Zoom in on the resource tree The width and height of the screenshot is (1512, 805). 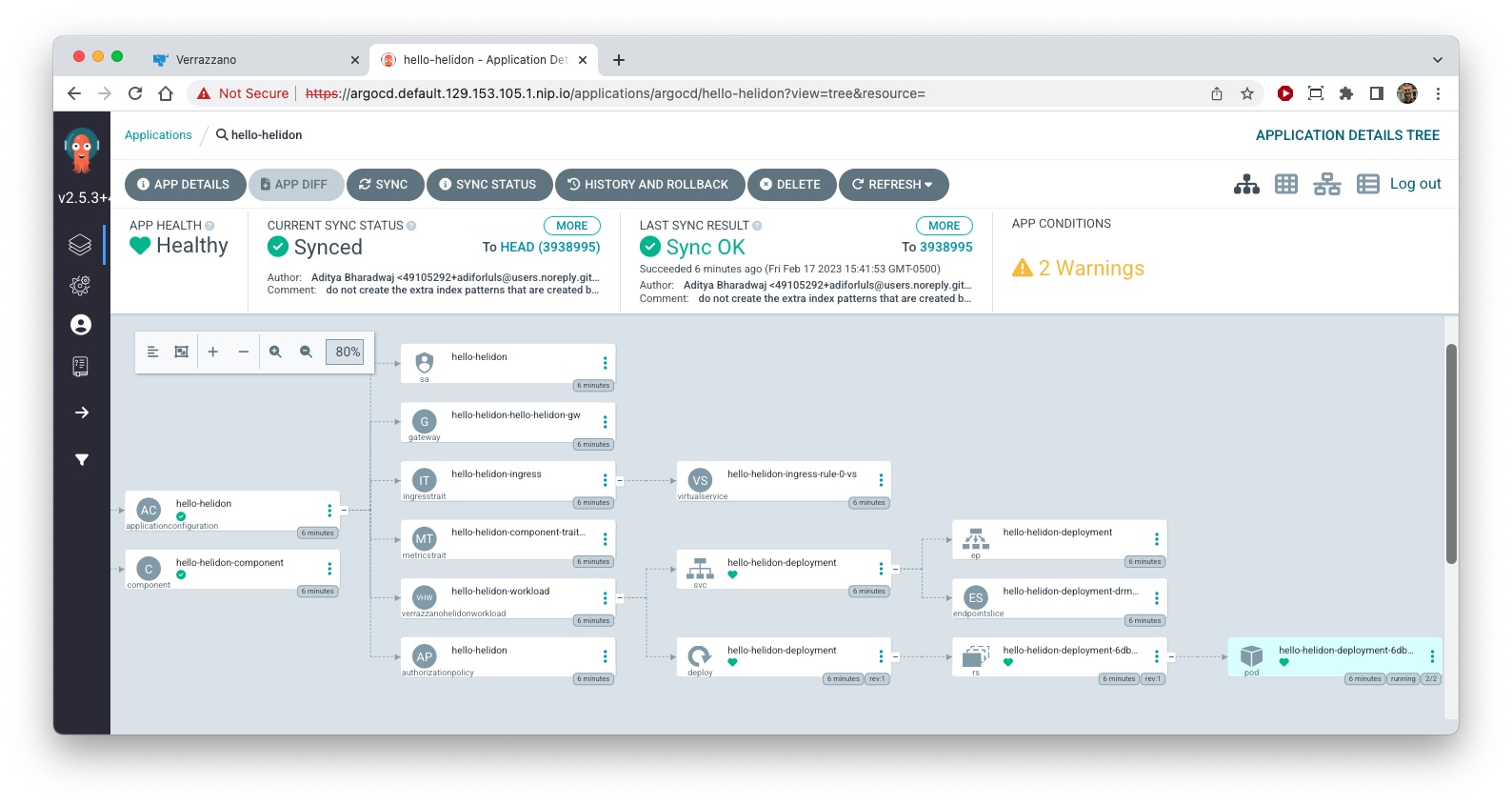coord(275,352)
